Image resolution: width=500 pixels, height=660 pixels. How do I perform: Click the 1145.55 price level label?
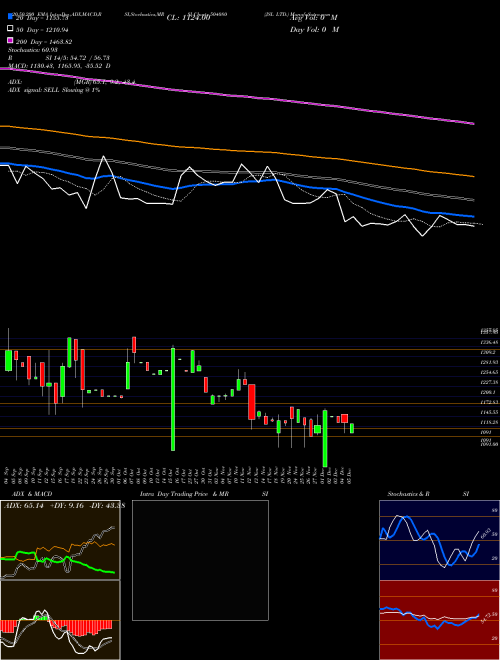click(x=489, y=412)
